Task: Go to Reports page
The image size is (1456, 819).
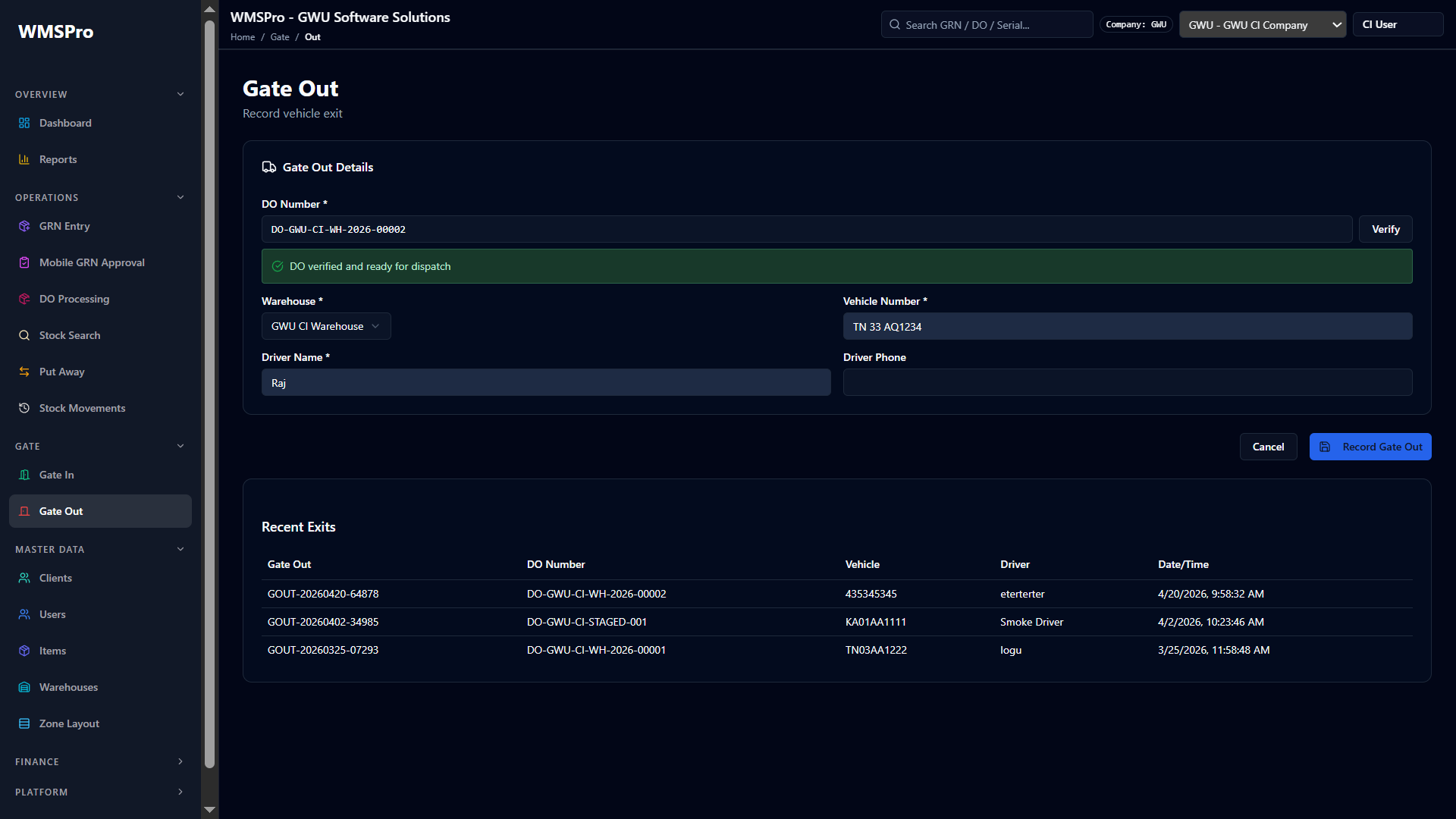Action: [x=100, y=159]
